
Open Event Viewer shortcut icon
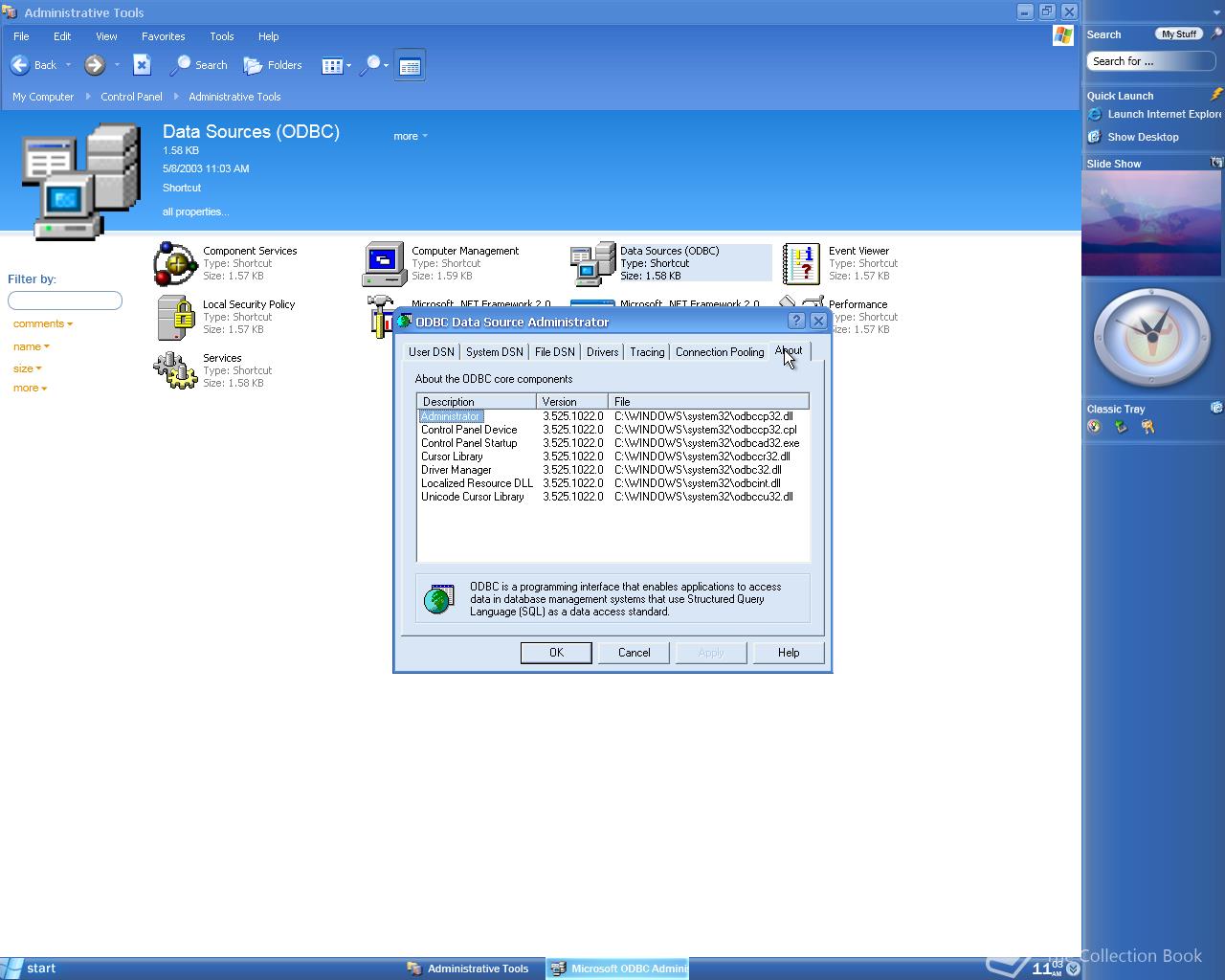tap(801, 264)
